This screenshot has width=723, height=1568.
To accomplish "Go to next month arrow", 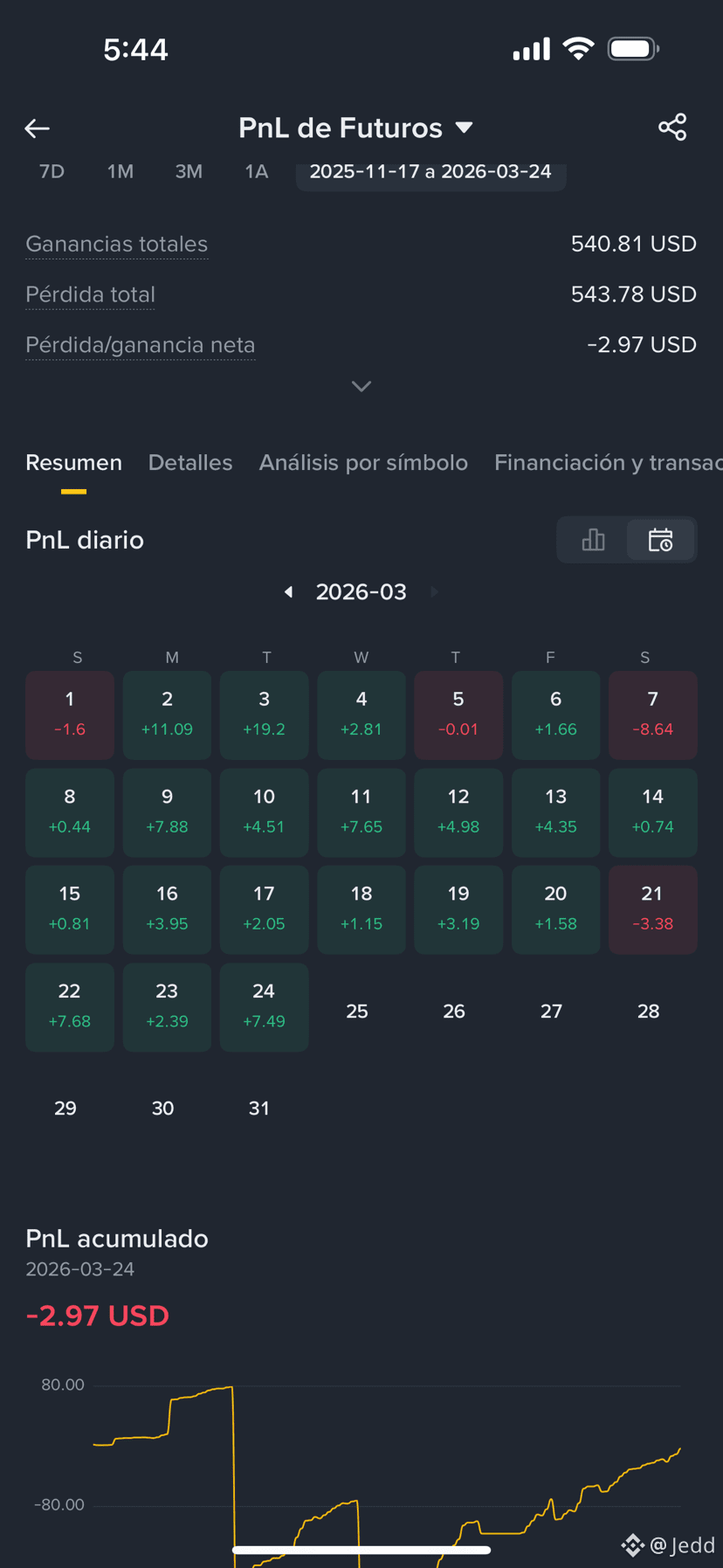I will pyautogui.click(x=434, y=592).
